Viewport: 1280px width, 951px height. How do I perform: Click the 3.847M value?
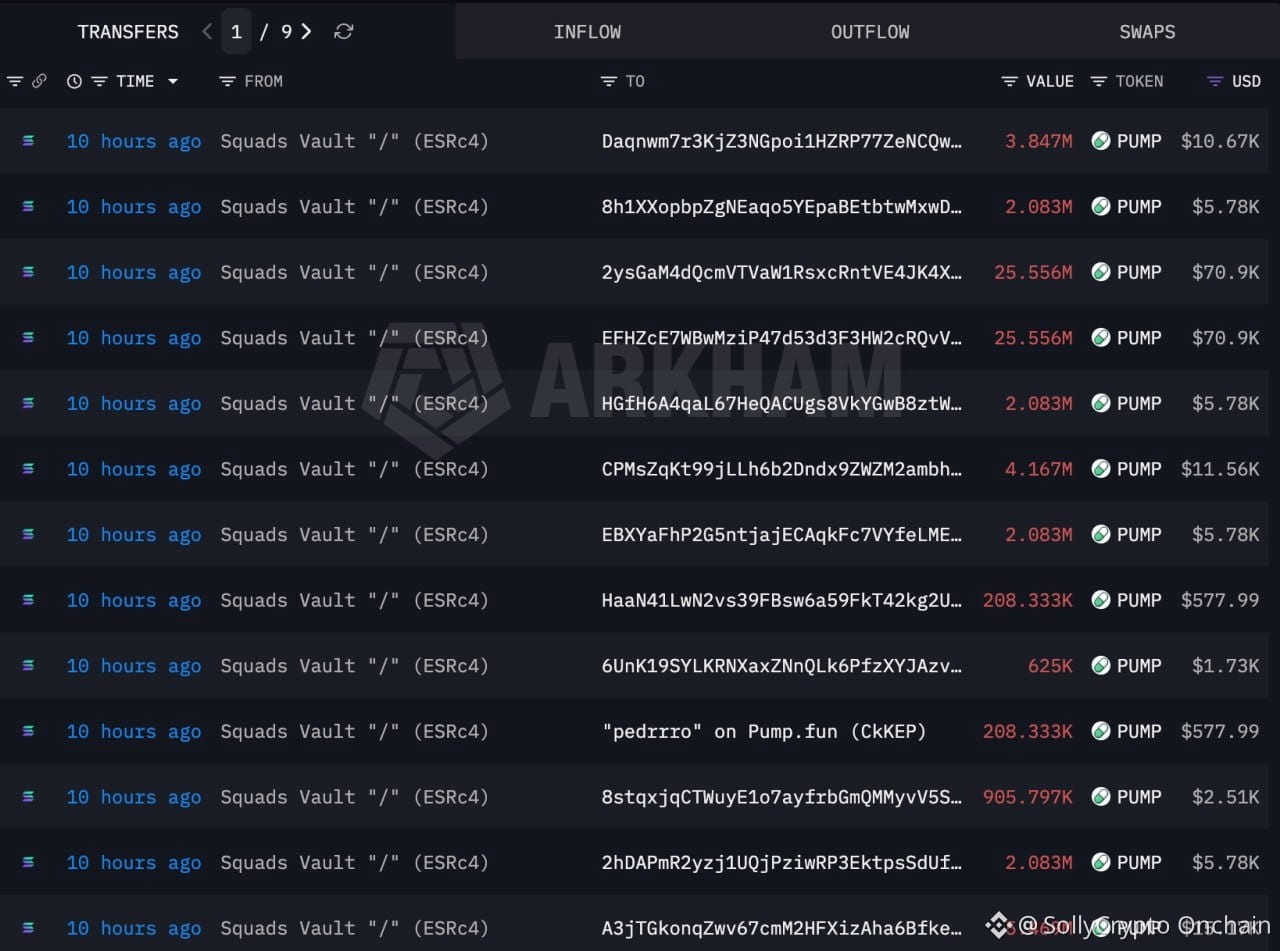tap(1039, 141)
